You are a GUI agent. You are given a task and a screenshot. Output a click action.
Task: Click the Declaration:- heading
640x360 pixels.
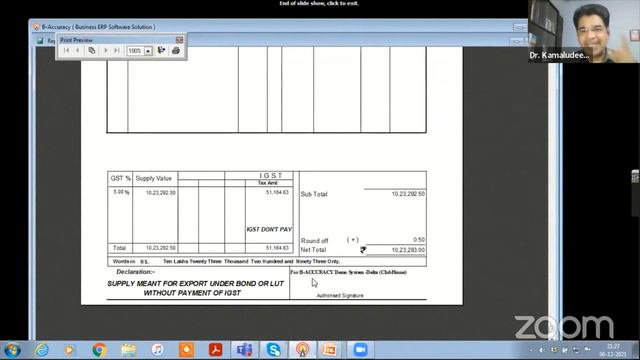pyautogui.click(x=136, y=272)
